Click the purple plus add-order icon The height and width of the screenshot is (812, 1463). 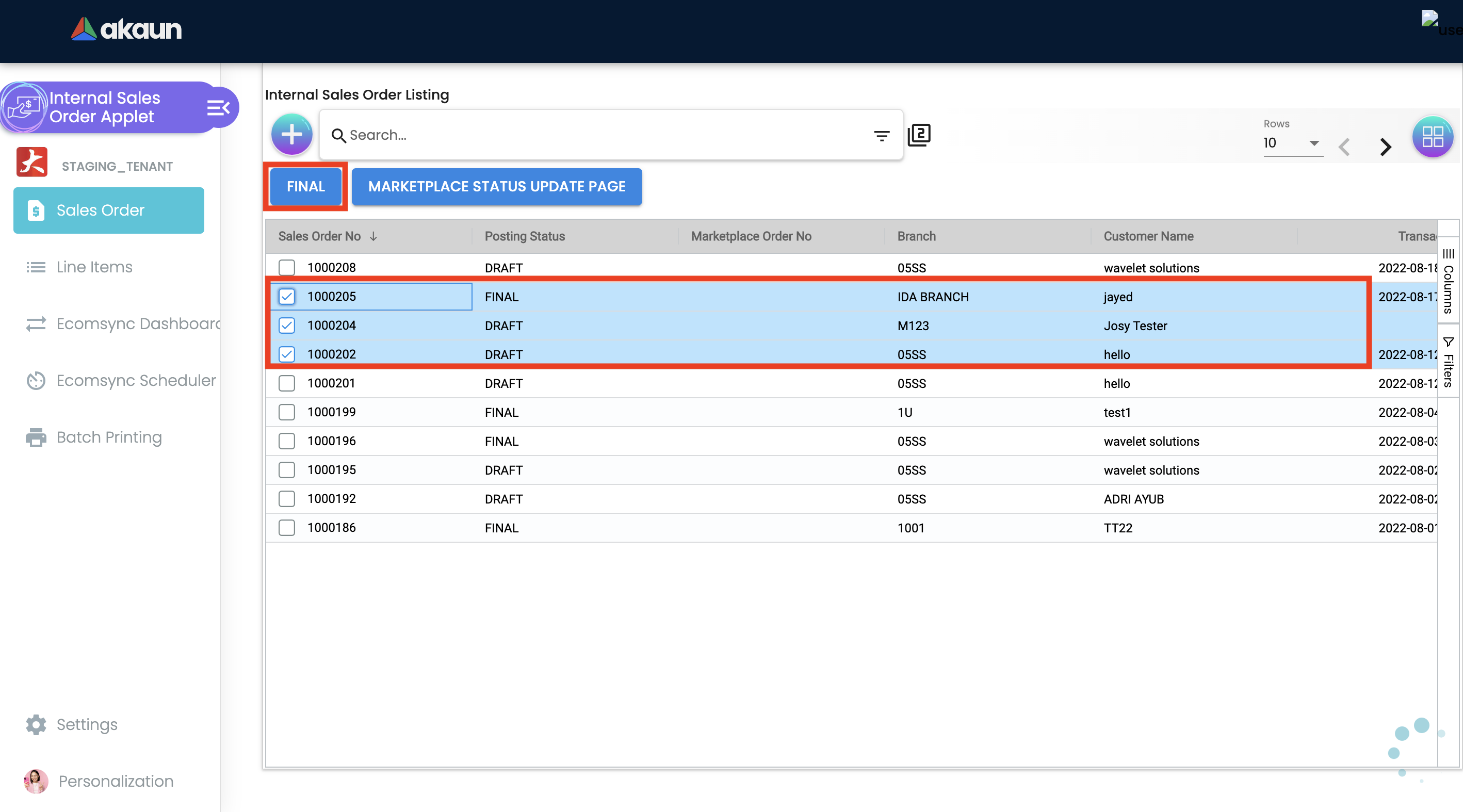(x=291, y=135)
